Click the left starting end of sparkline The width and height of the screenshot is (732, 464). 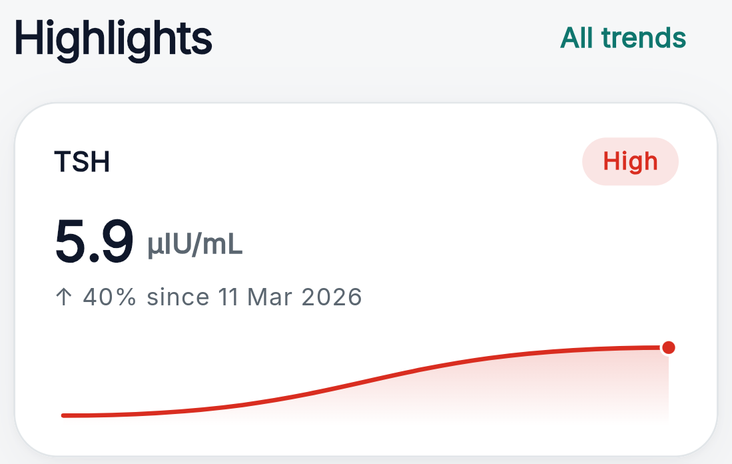tap(63, 415)
